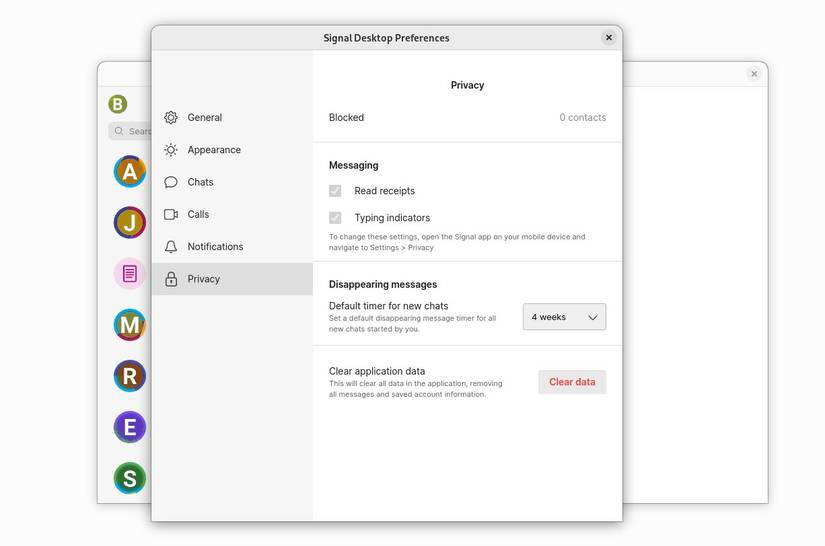The height and width of the screenshot is (546, 825).
Task: Open profile avatar B in main window
Action: click(118, 104)
